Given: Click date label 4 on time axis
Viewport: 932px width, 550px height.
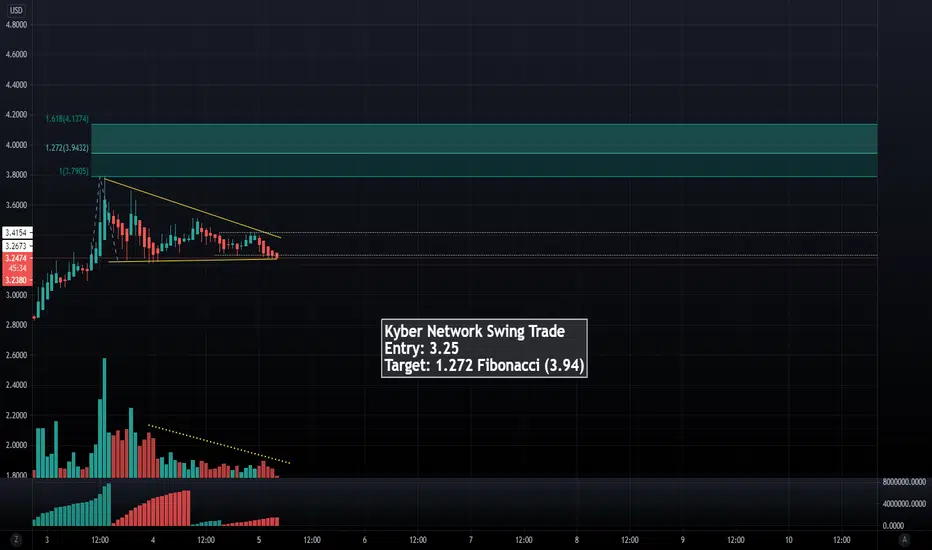Looking at the screenshot, I should (x=153, y=540).
